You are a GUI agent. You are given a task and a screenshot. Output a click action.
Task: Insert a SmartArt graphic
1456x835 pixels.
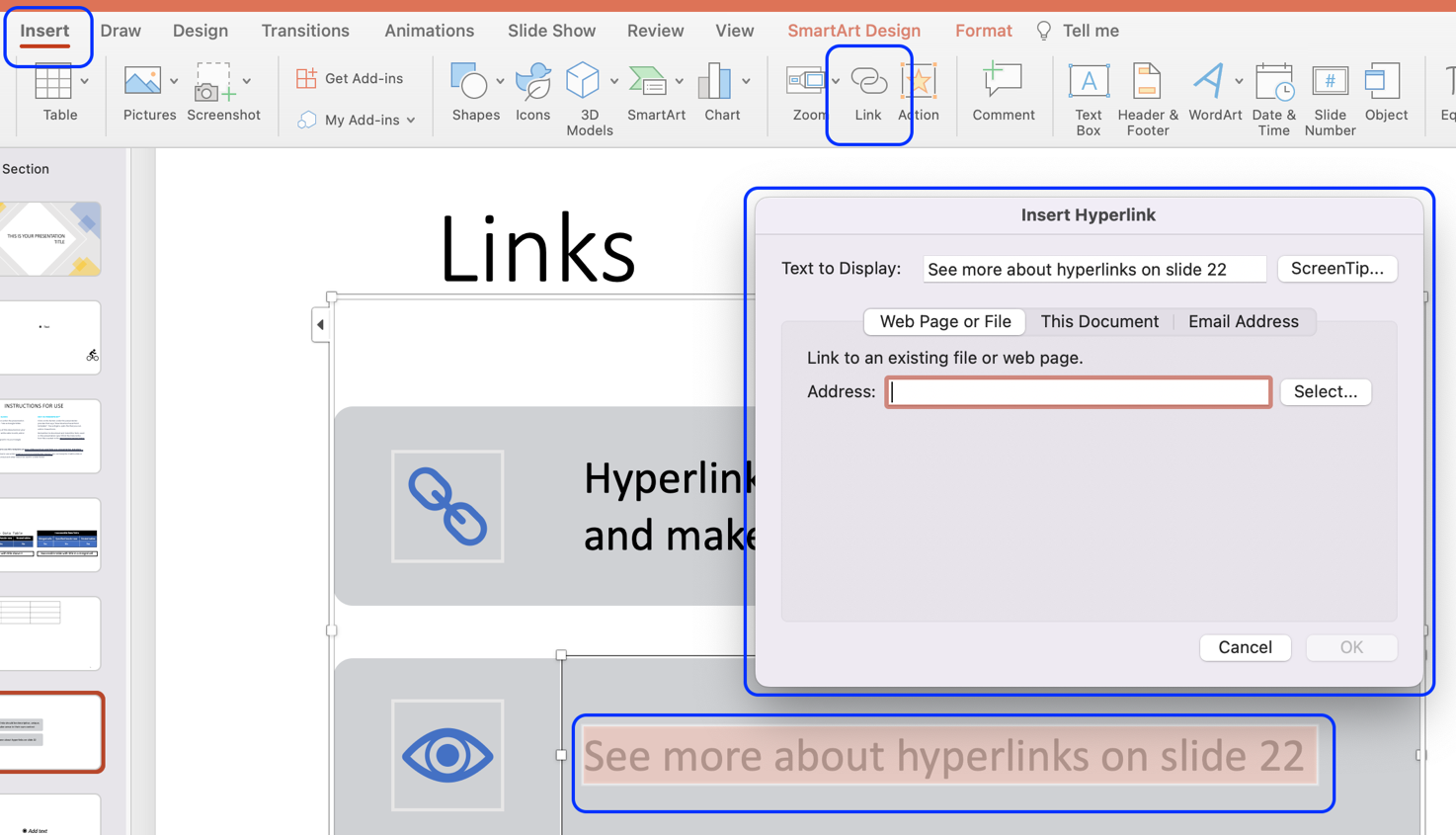coord(656,94)
